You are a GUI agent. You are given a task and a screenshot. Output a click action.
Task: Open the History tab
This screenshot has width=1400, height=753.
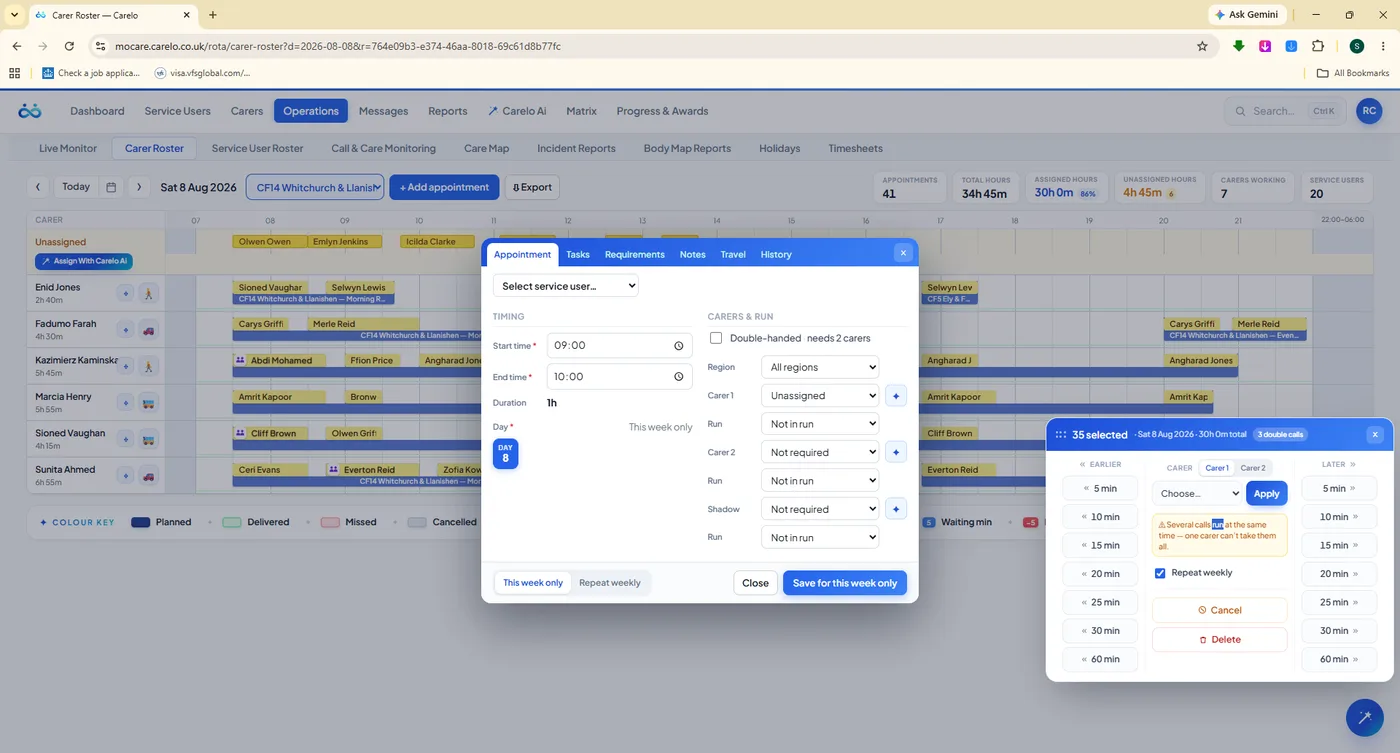pos(776,254)
